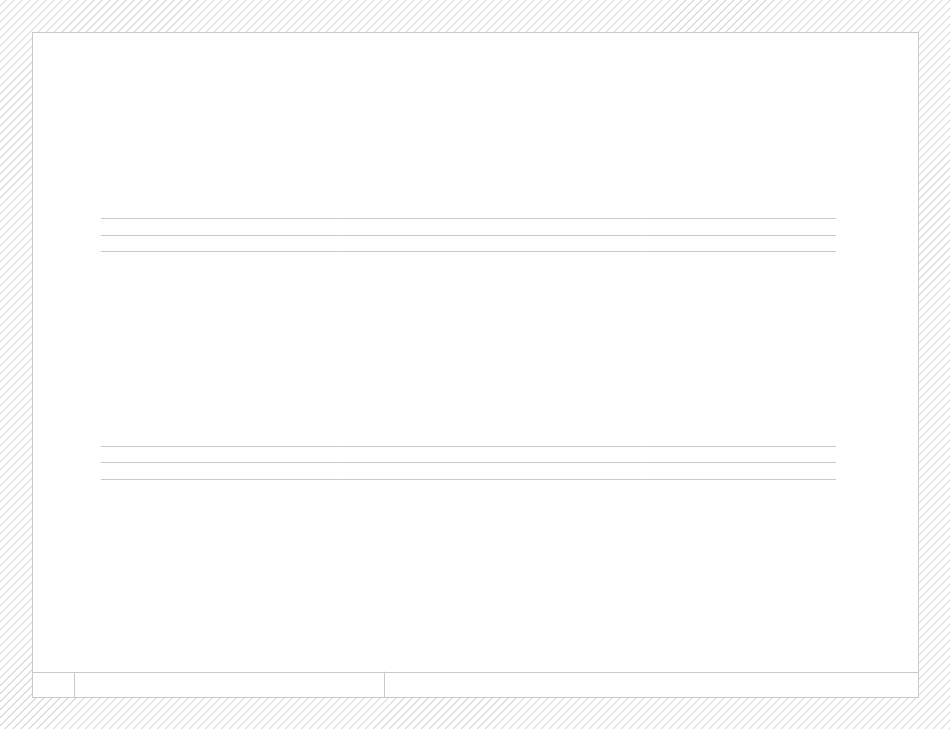This screenshot has width=950, height=729.
Task: Click the hatched border on the right side
Action: [934, 364]
